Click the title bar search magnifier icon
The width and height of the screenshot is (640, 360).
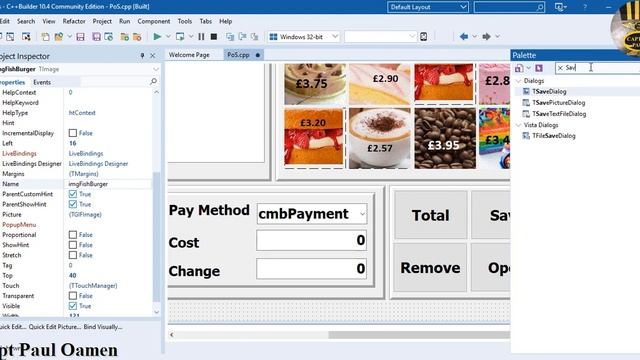(x=540, y=7)
